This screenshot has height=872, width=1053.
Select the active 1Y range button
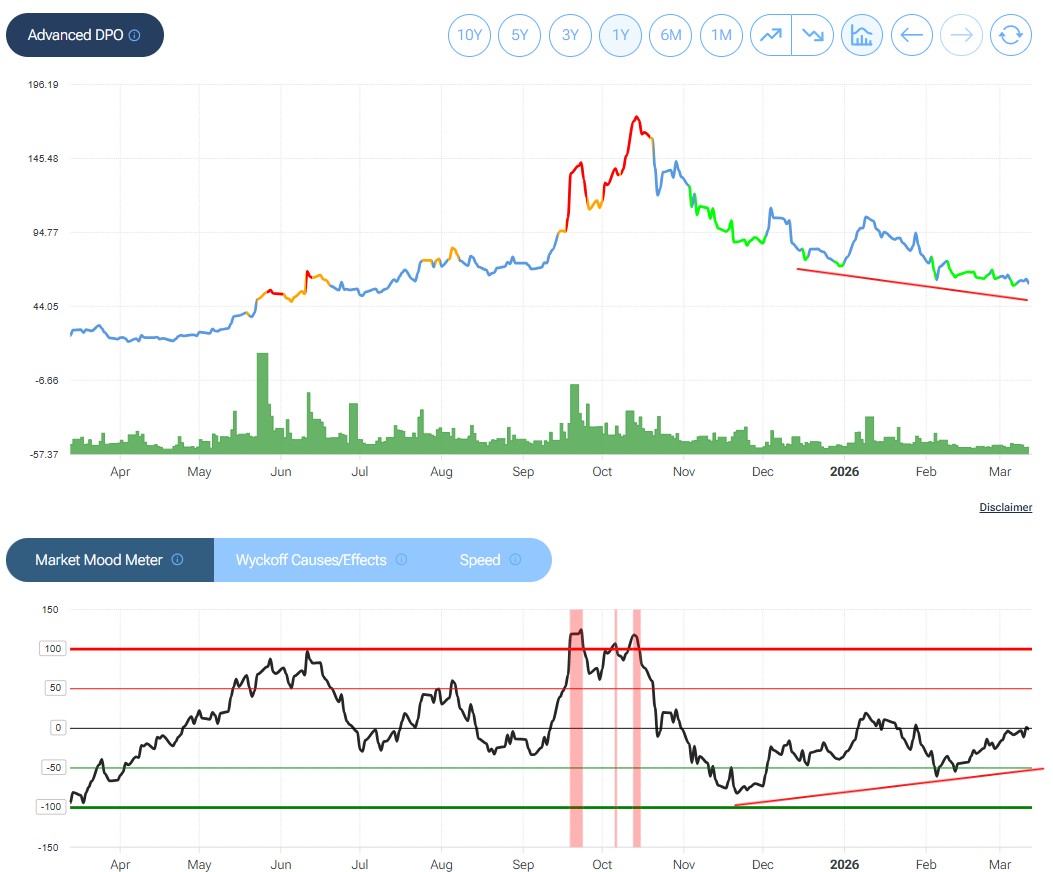pos(620,35)
